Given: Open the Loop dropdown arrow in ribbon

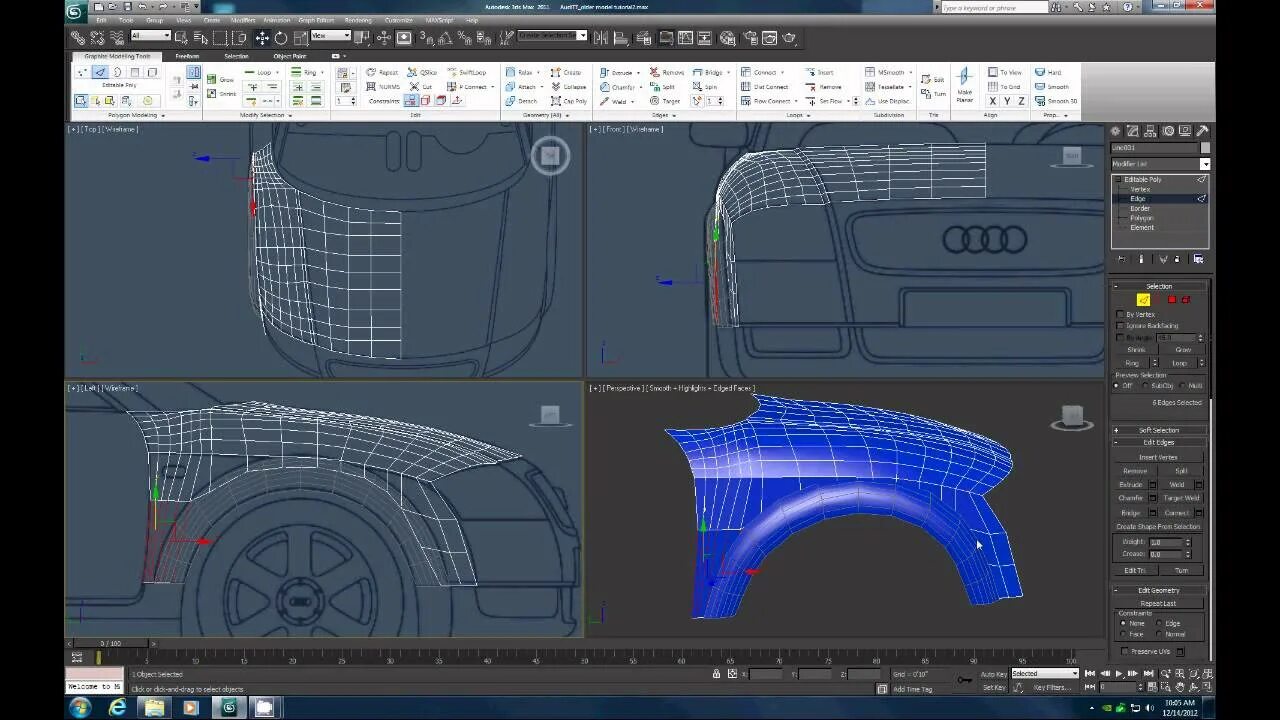Looking at the screenshot, I should point(277,73).
